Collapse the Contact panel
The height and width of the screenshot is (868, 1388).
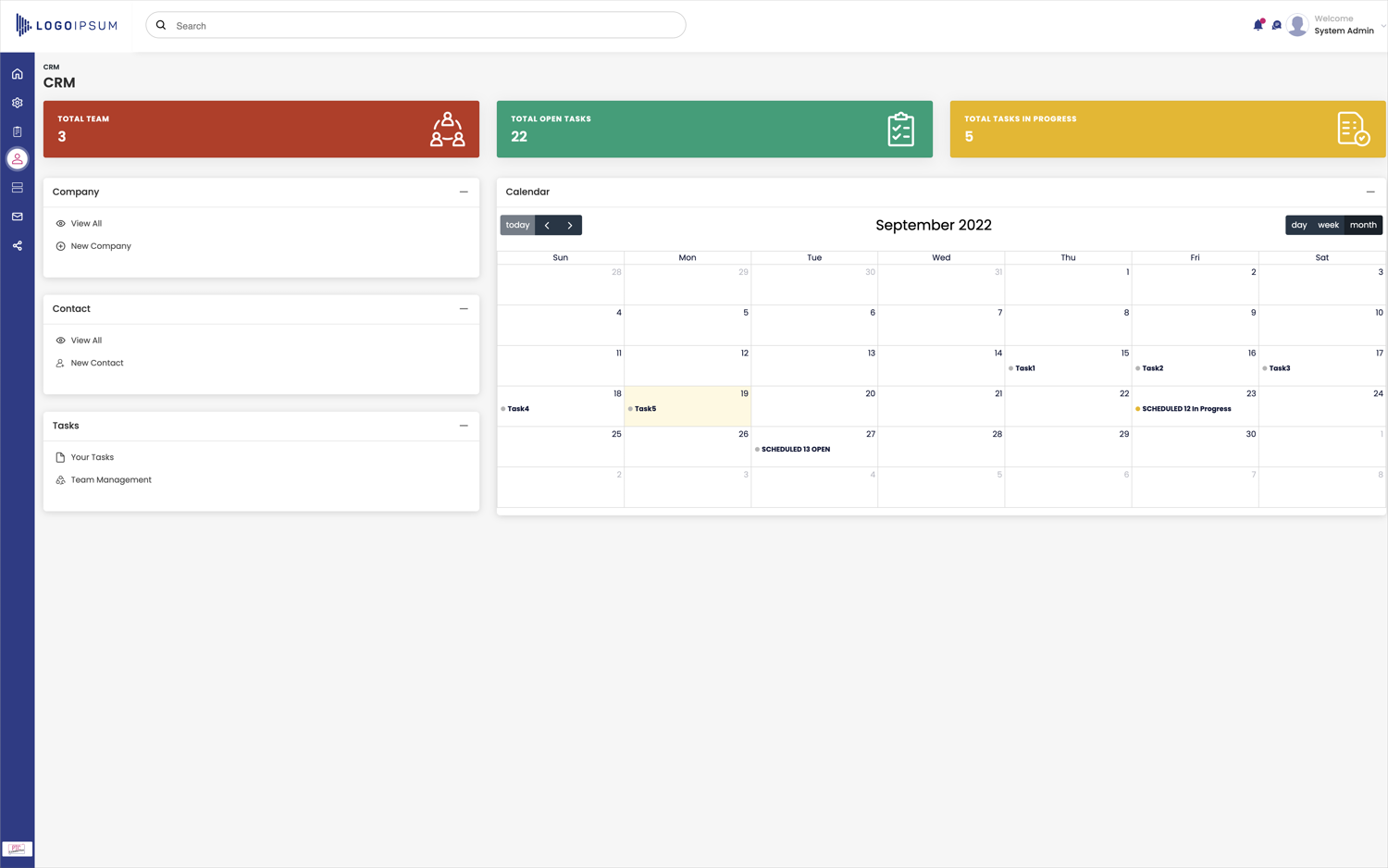(x=464, y=308)
